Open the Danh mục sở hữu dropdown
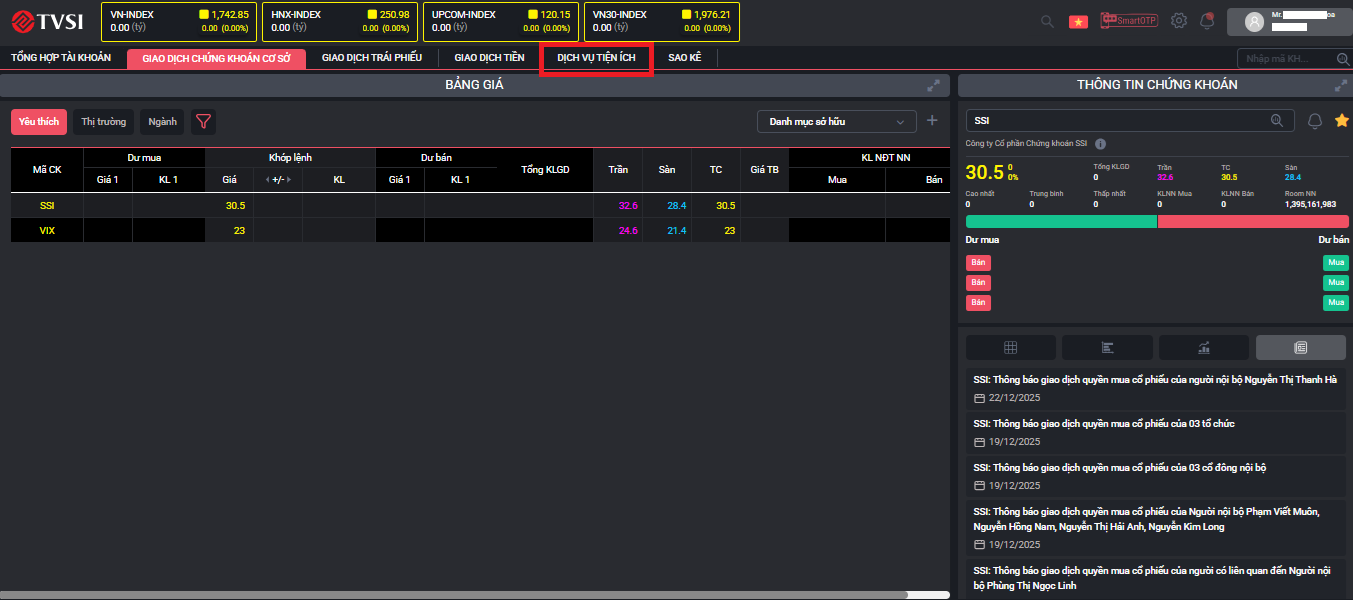The image size is (1353, 600). [x=836, y=122]
